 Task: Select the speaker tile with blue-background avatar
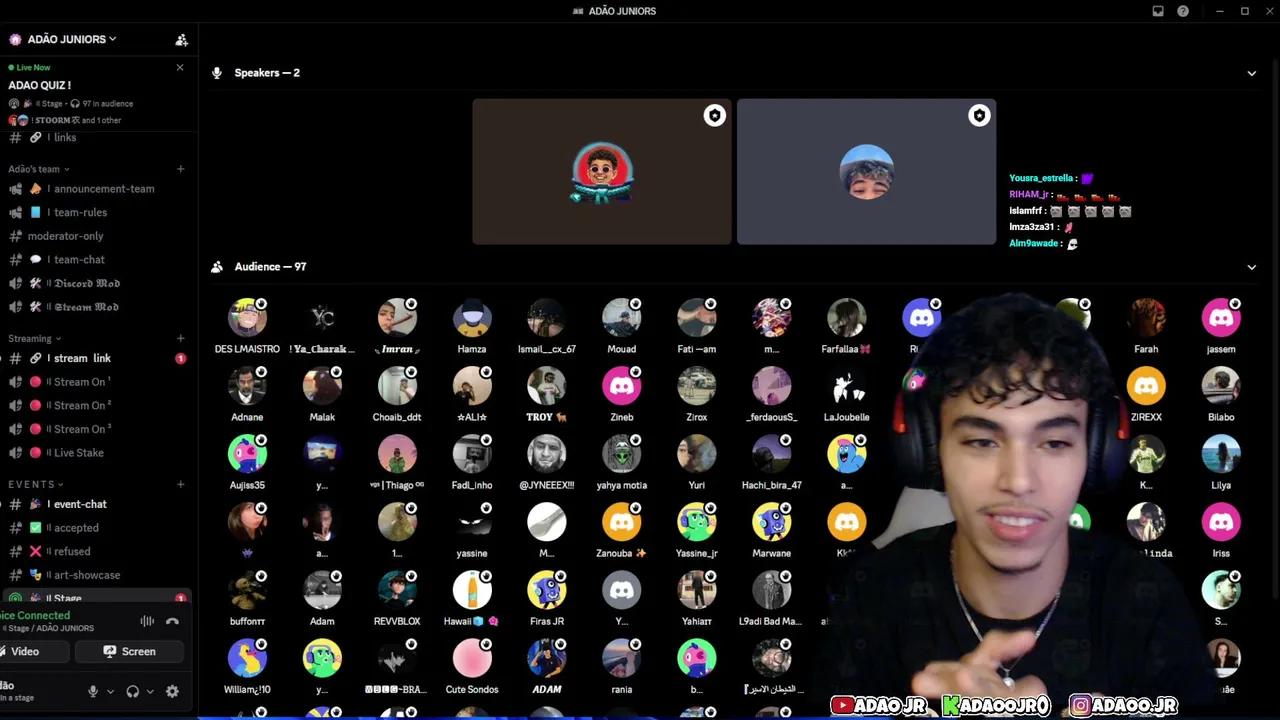(x=866, y=171)
